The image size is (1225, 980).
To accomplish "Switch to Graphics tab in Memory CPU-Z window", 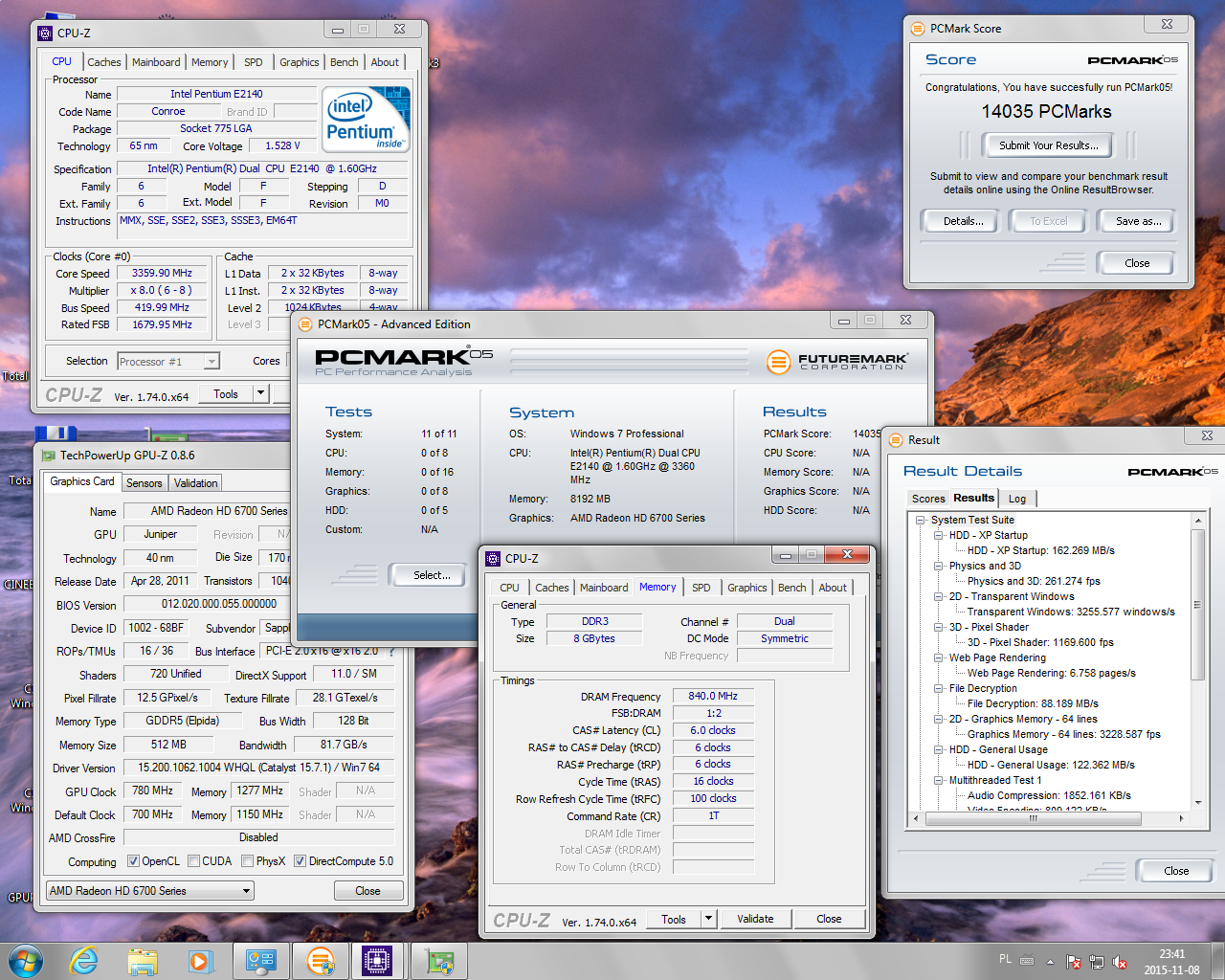I will coord(746,589).
